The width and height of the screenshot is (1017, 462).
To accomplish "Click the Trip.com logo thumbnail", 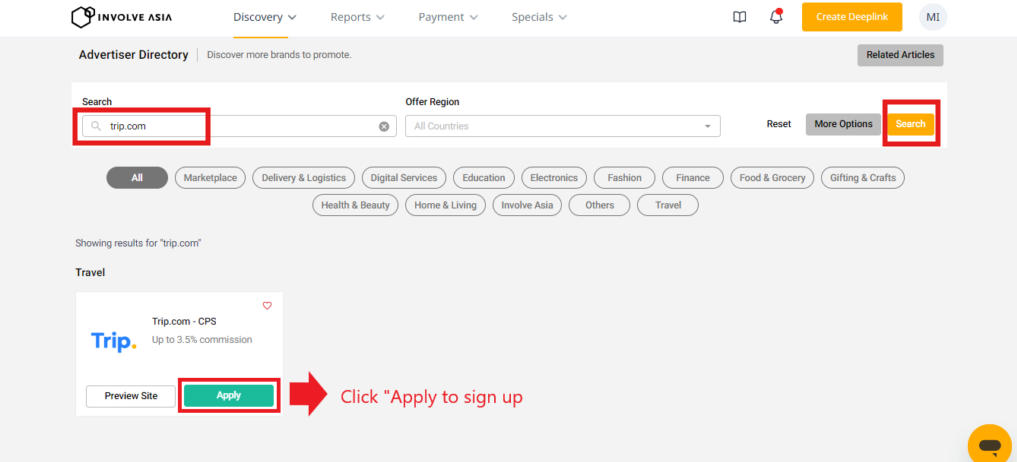I will point(113,342).
